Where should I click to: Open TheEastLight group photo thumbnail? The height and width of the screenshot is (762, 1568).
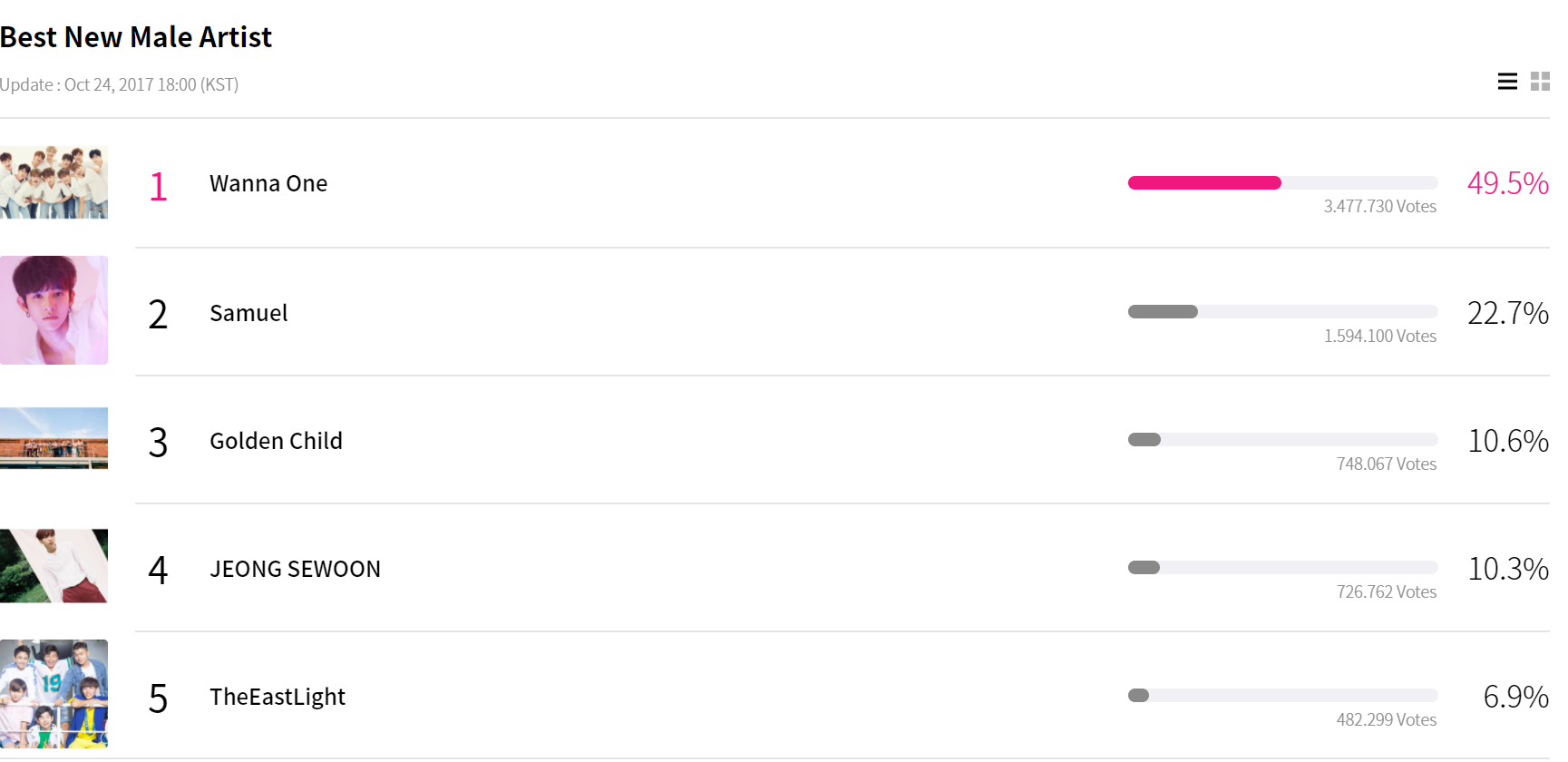[x=54, y=694]
